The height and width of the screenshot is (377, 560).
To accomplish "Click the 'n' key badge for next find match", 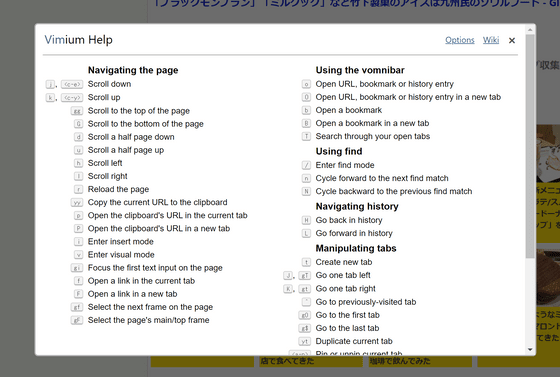I will tap(306, 178).
